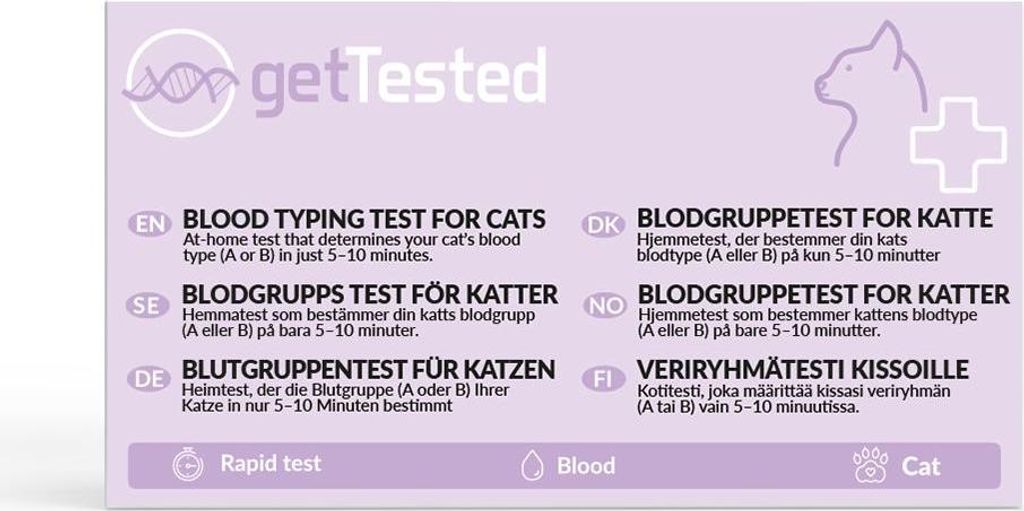This screenshot has width=1024, height=511.
Task: Select the DE language badge
Action: [x=148, y=379]
